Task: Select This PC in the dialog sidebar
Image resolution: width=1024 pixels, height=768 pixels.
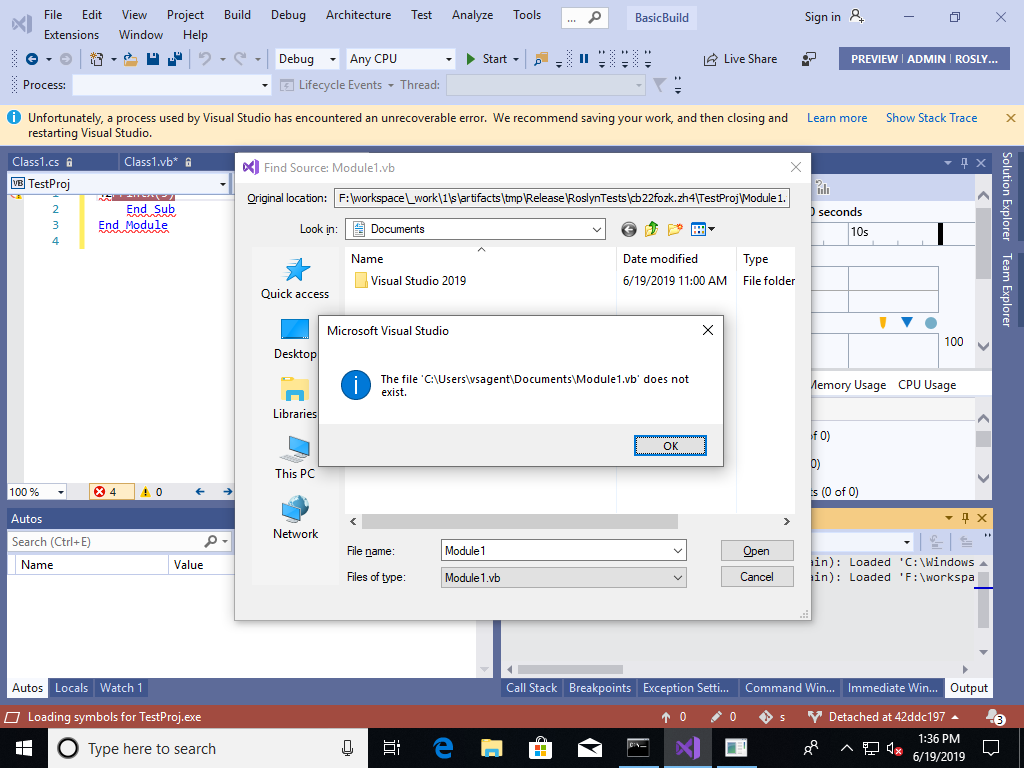Action: tap(294, 458)
